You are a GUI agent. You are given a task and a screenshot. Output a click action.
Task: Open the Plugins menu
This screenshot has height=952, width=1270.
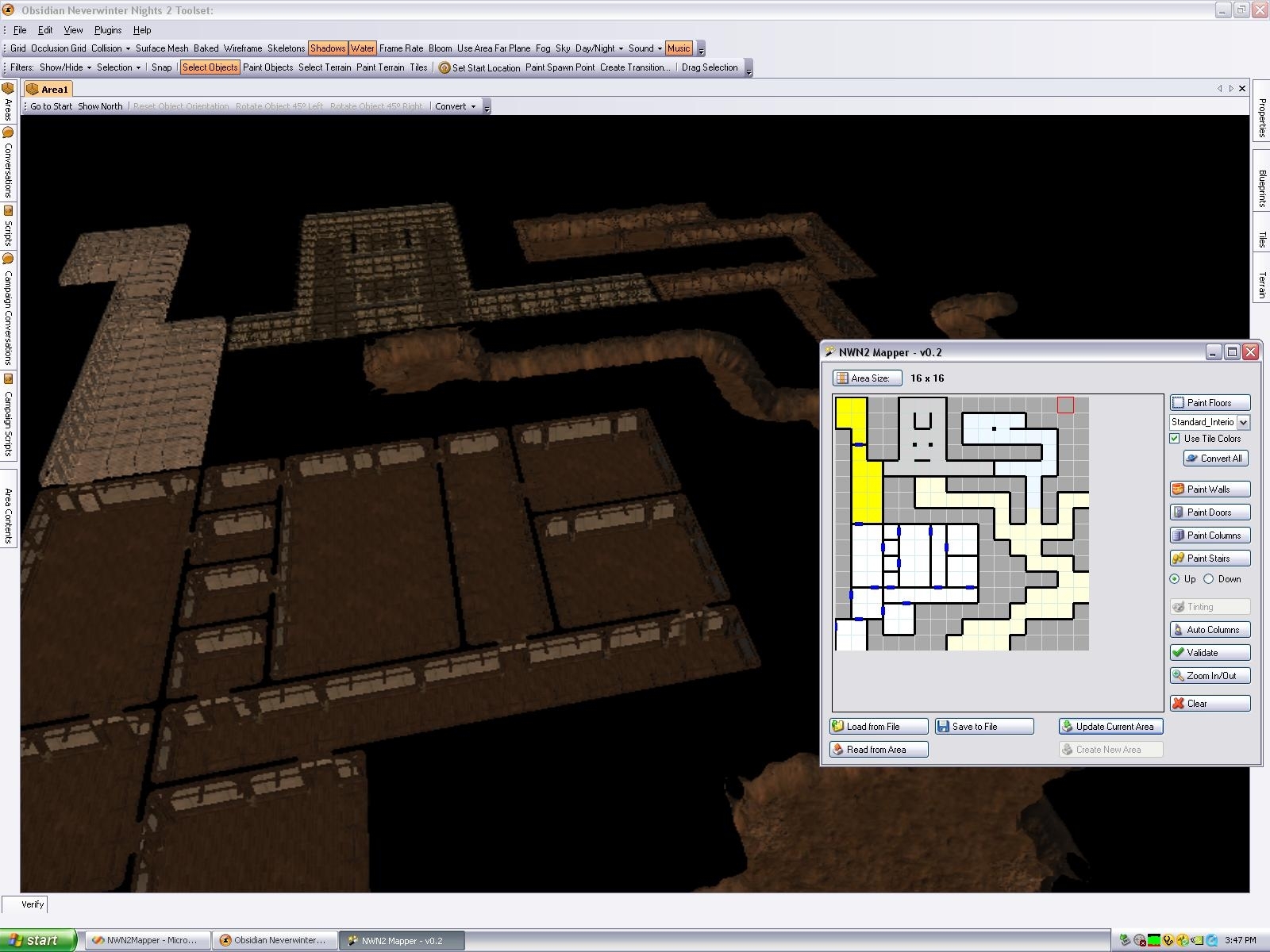(108, 30)
